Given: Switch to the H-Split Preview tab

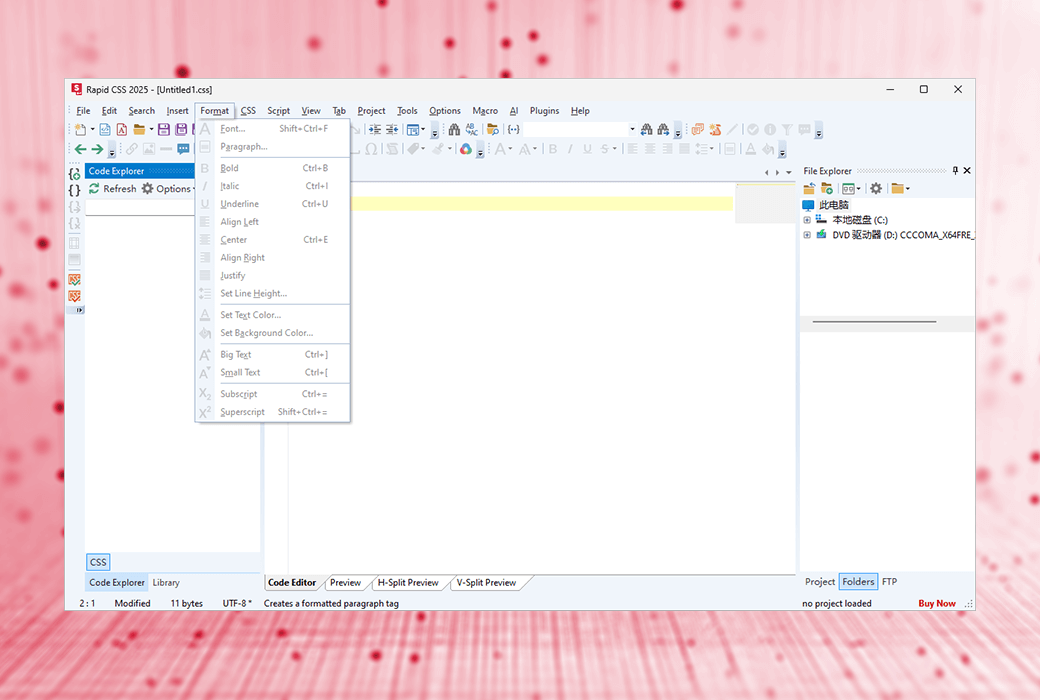Looking at the screenshot, I should click(x=408, y=583).
